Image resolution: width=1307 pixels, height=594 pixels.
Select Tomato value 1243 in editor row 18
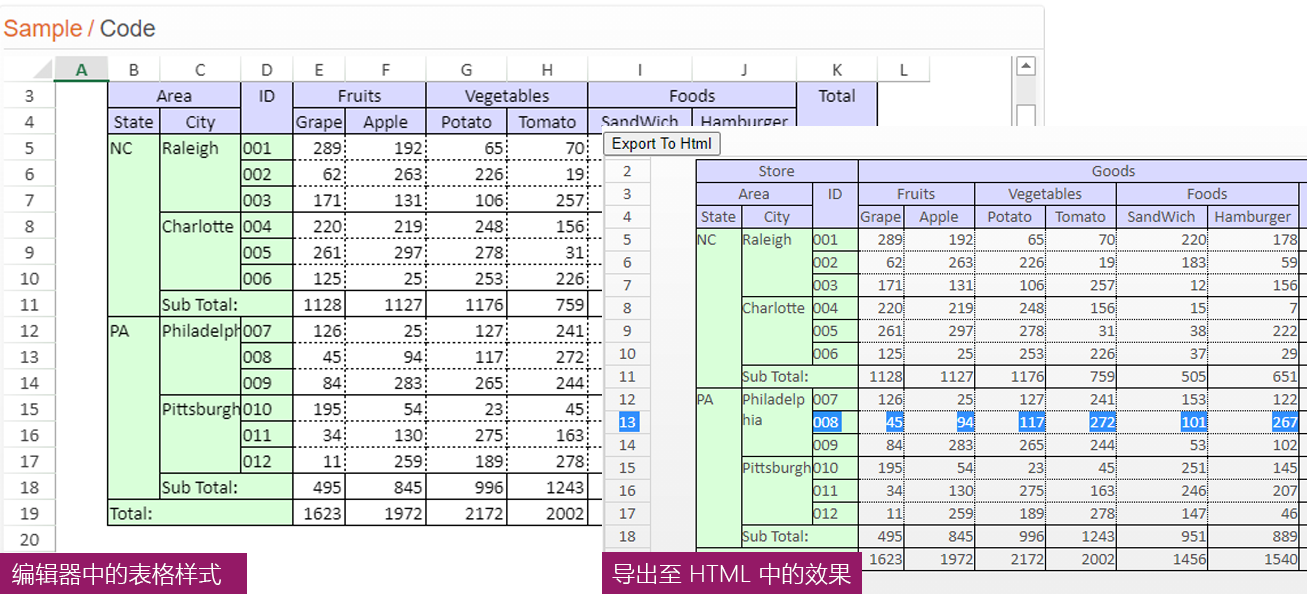(547, 487)
